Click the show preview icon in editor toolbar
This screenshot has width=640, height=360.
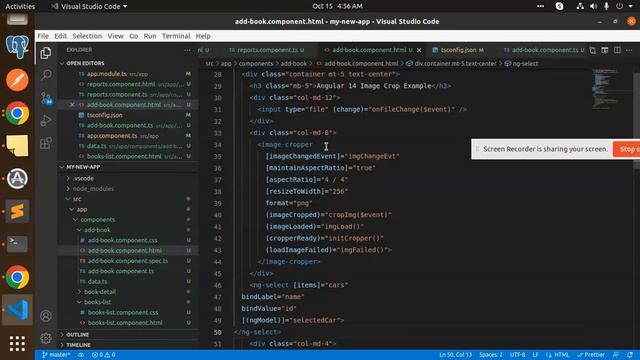coord(605,50)
